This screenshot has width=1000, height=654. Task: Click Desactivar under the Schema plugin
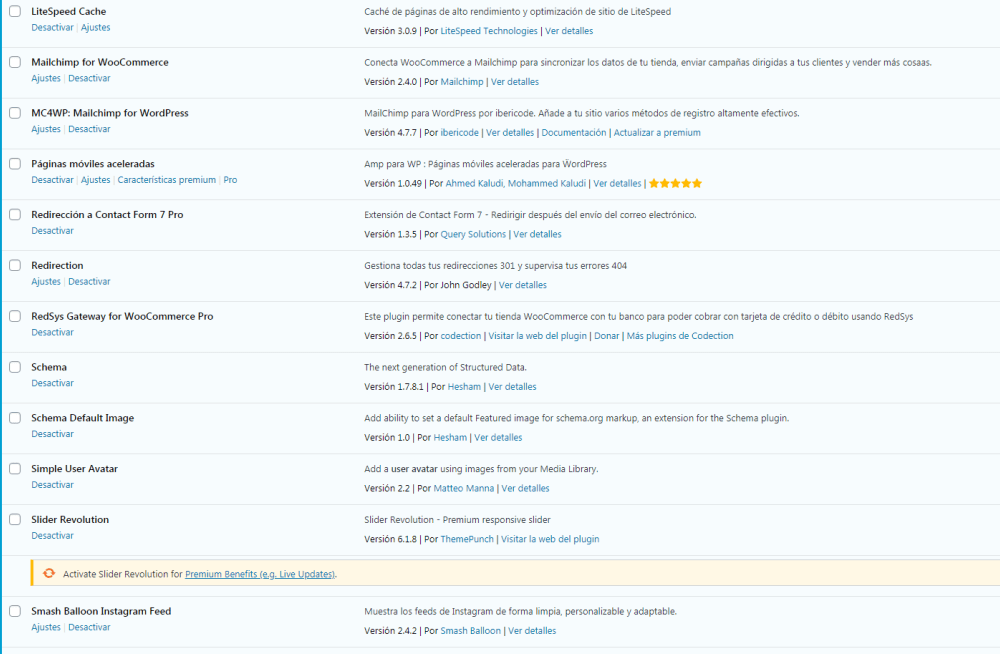52,383
